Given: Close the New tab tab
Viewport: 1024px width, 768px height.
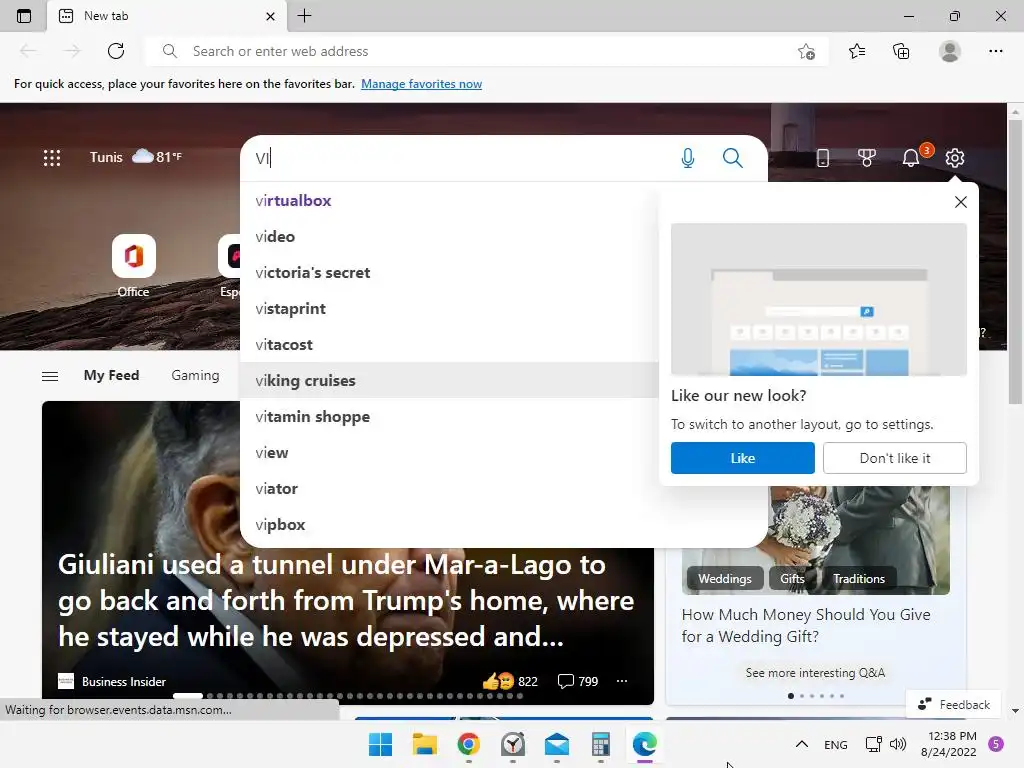Looking at the screenshot, I should 270,16.
